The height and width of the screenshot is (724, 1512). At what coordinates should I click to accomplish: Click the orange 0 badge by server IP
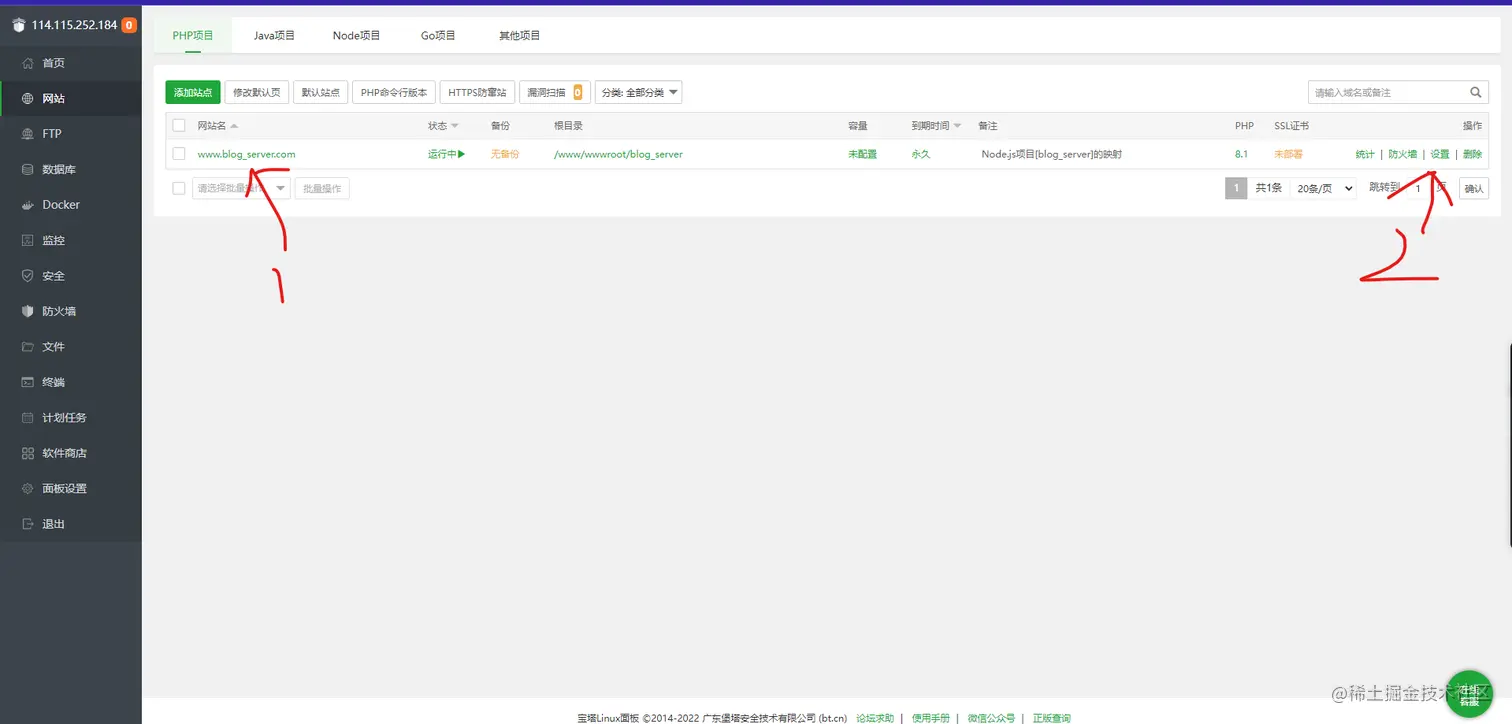[129, 25]
